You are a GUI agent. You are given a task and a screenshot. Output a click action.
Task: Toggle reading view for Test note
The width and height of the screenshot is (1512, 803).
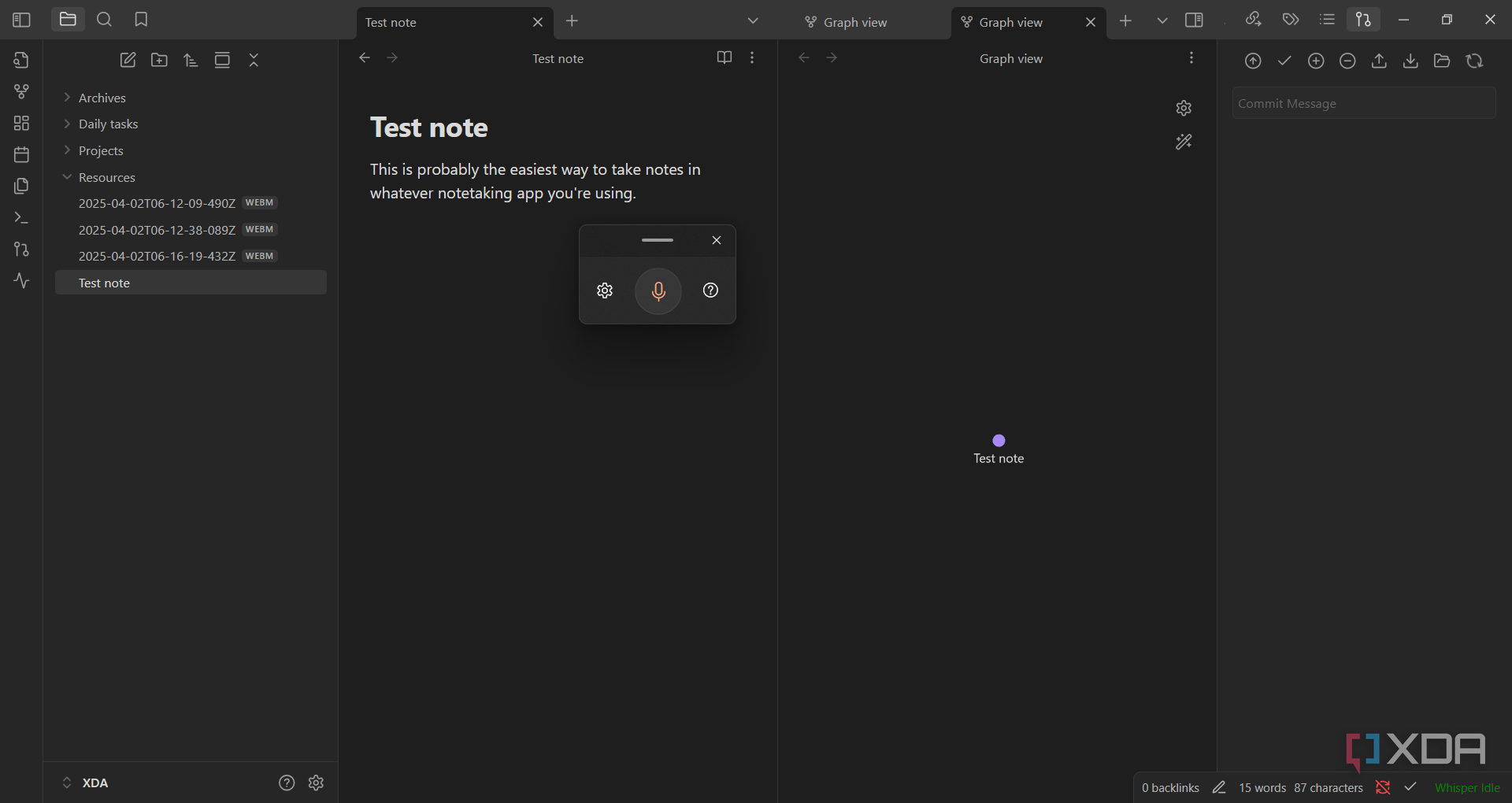724,57
